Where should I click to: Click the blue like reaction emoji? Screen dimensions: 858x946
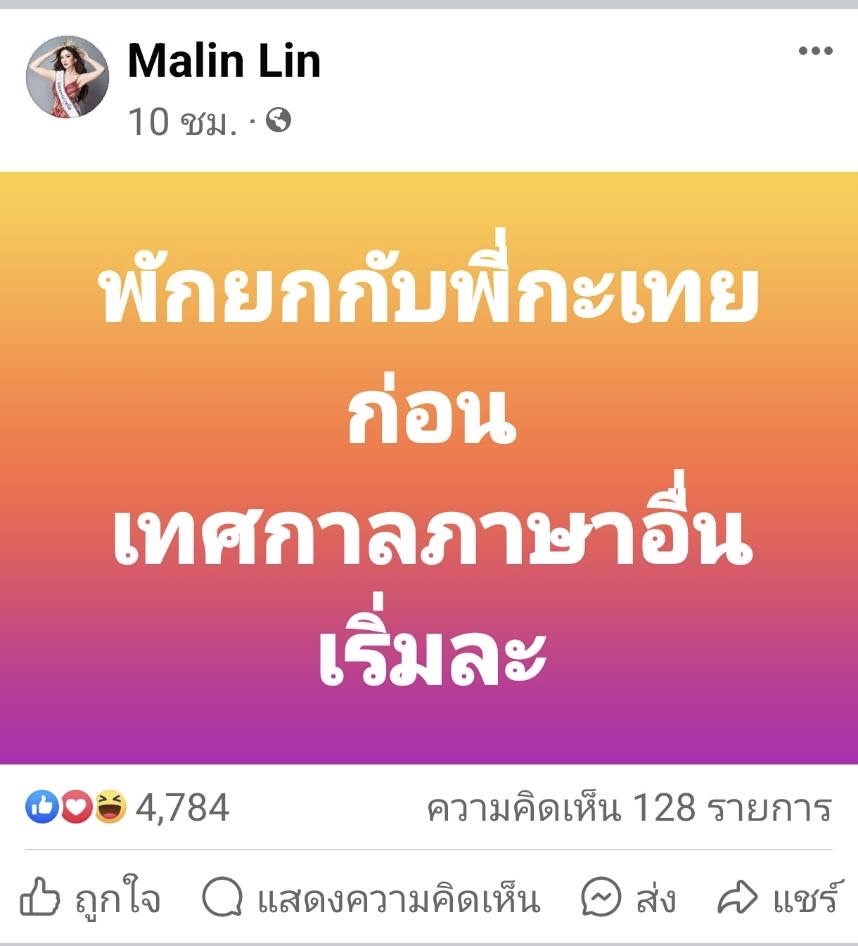tap(42, 807)
